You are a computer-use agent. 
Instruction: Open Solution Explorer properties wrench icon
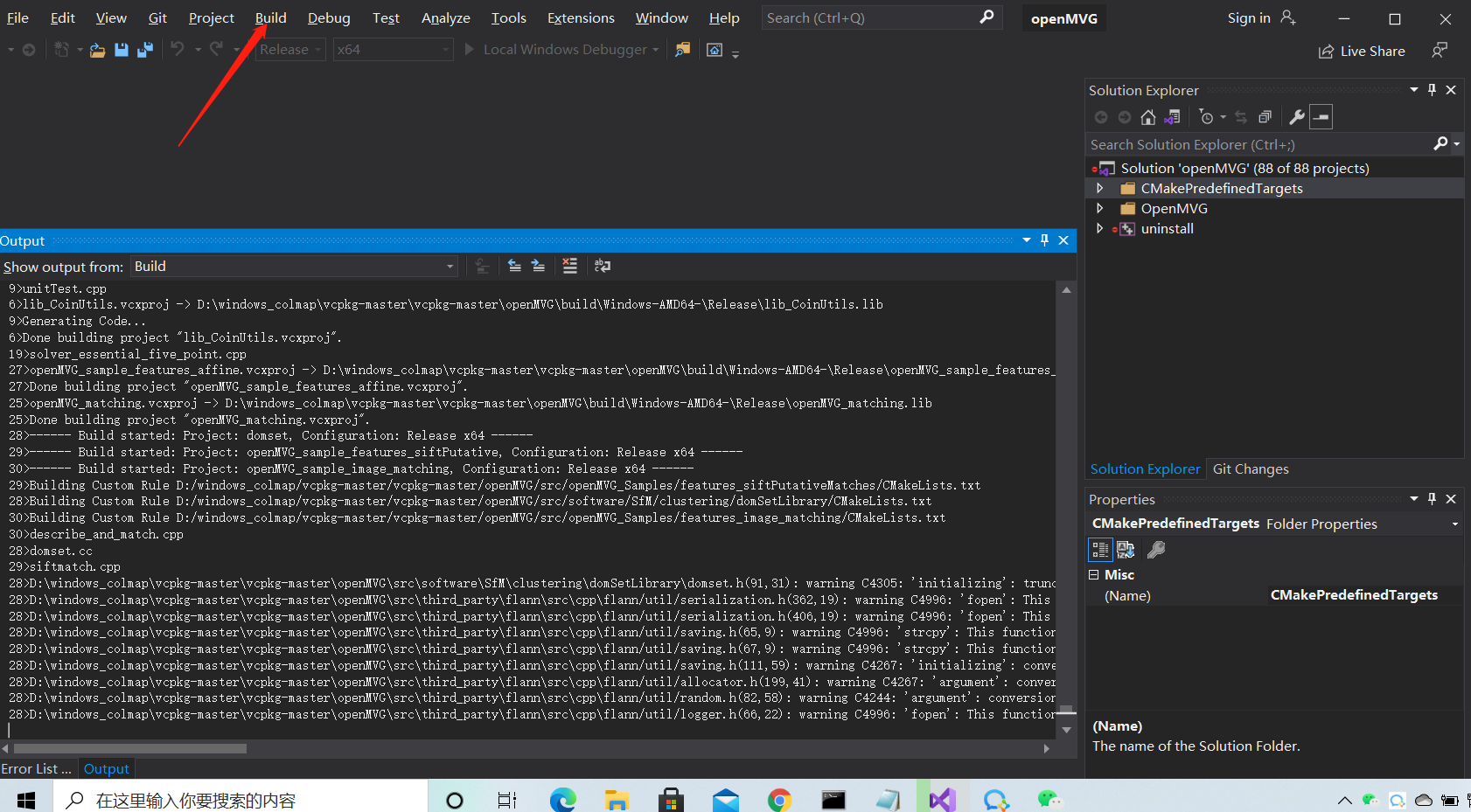[1296, 116]
